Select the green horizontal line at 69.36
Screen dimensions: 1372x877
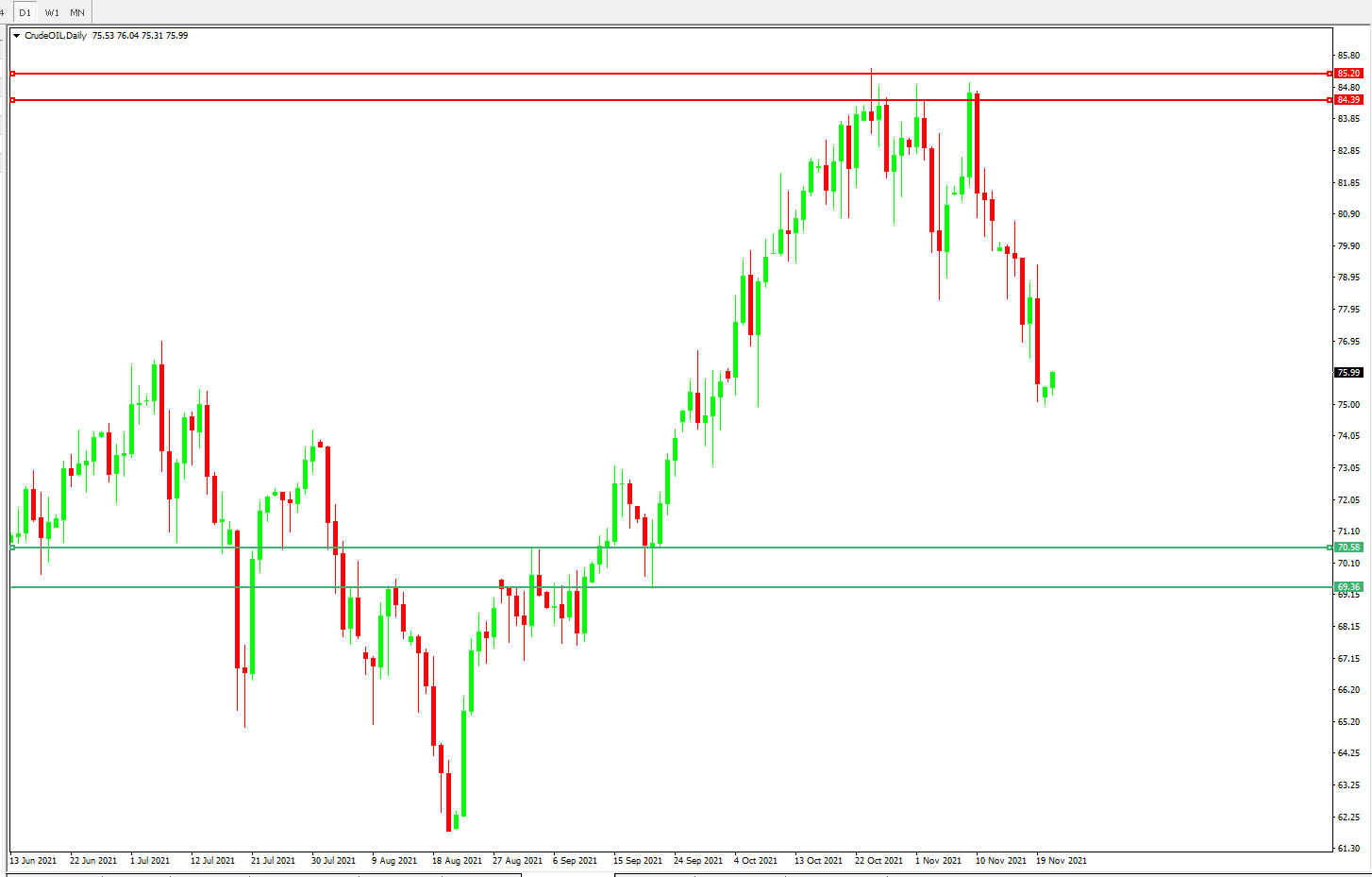tap(671, 587)
